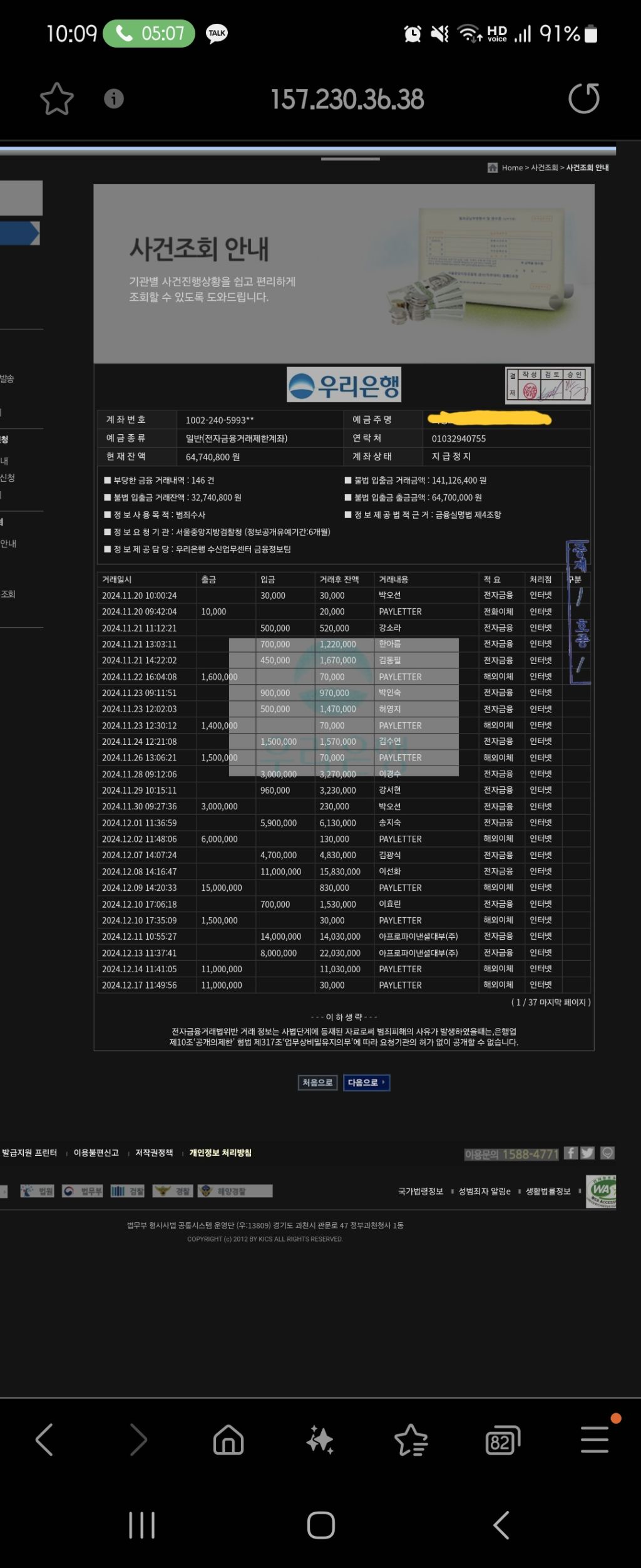Click the Facebook icon in footer
This screenshot has height=1568, width=641.
coord(570,1153)
